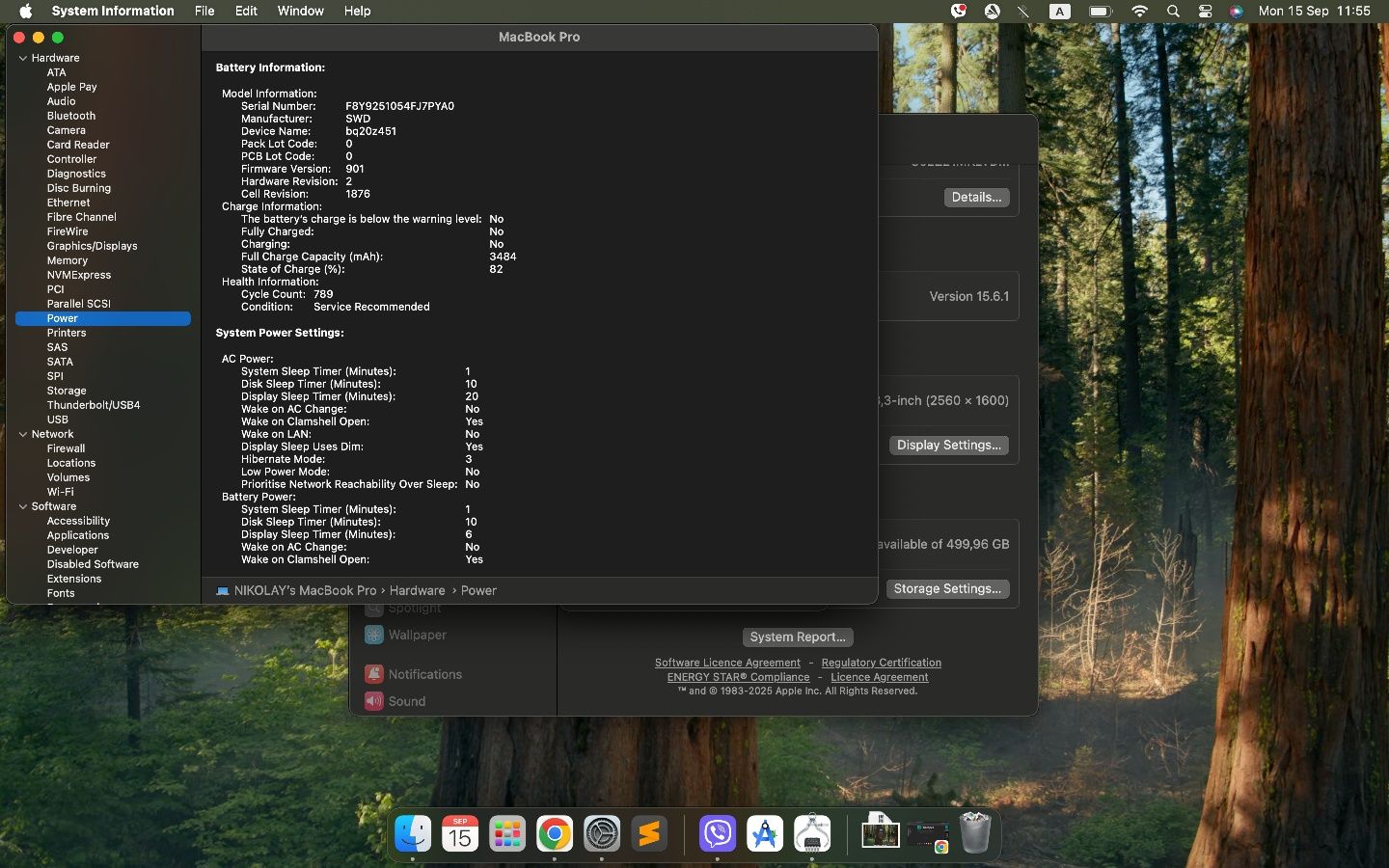Image resolution: width=1389 pixels, height=868 pixels.
Task: Open the File menu
Action: 204,11
